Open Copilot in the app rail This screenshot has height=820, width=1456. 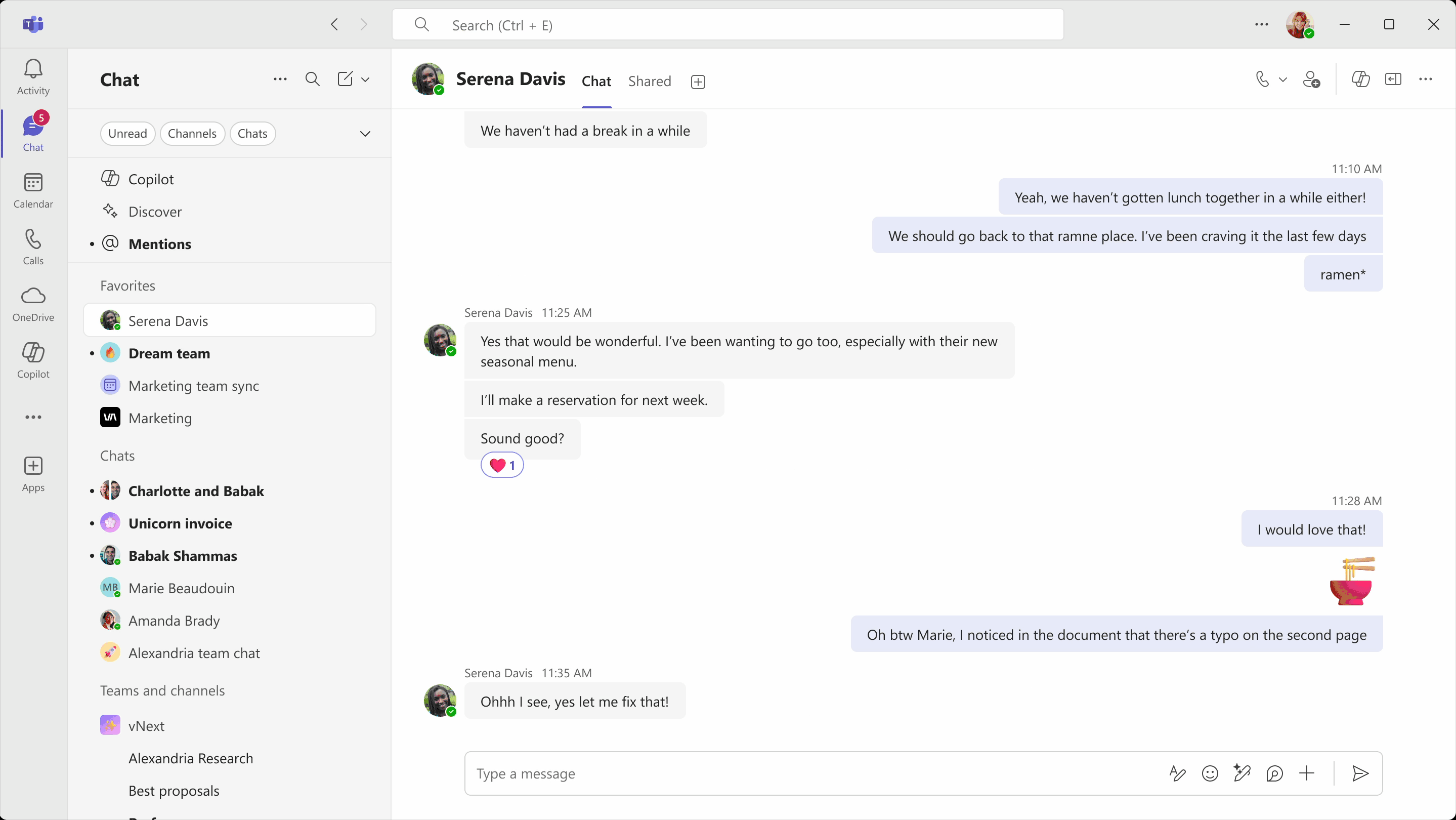[33, 360]
